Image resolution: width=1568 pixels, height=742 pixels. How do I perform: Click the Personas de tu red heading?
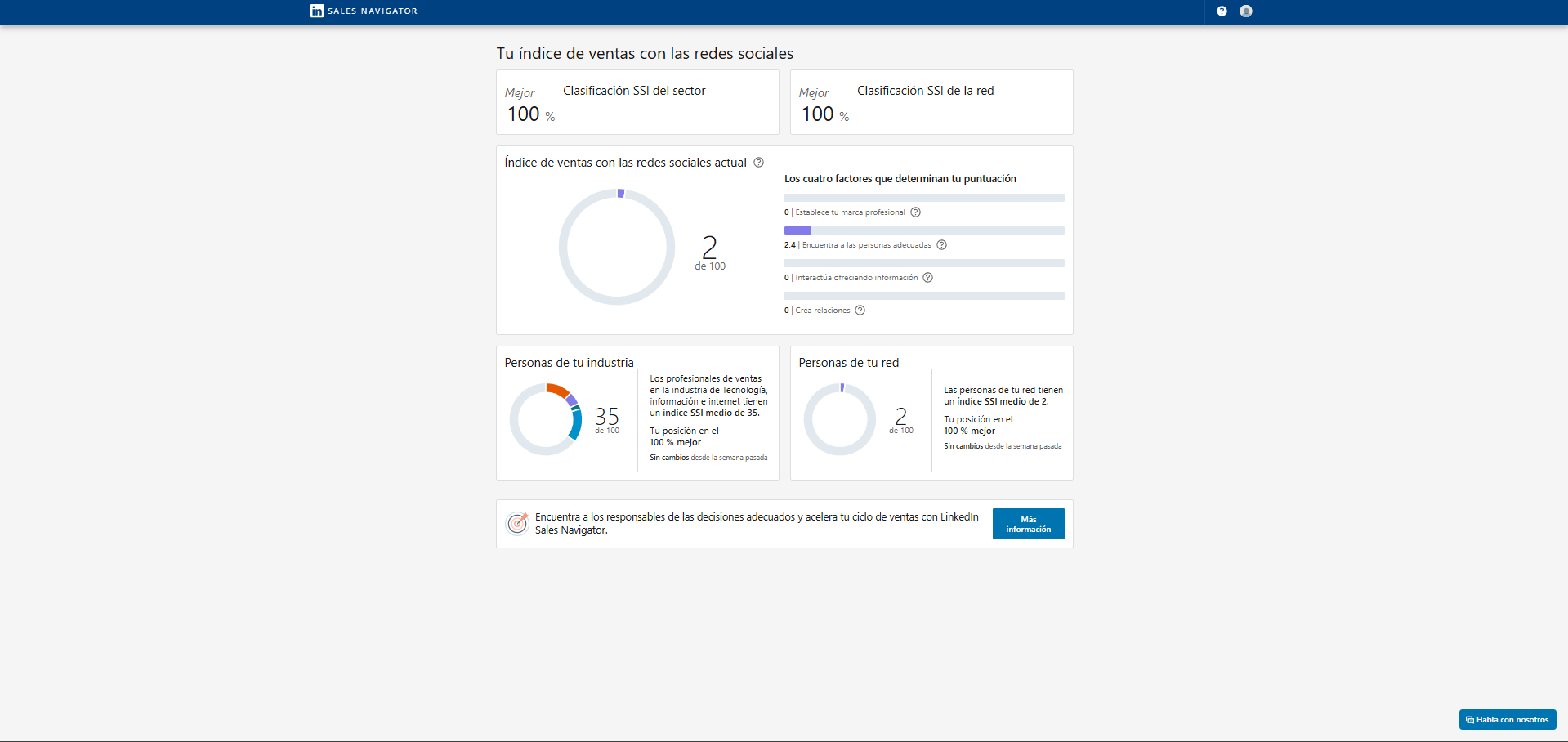click(x=848, y=363)
